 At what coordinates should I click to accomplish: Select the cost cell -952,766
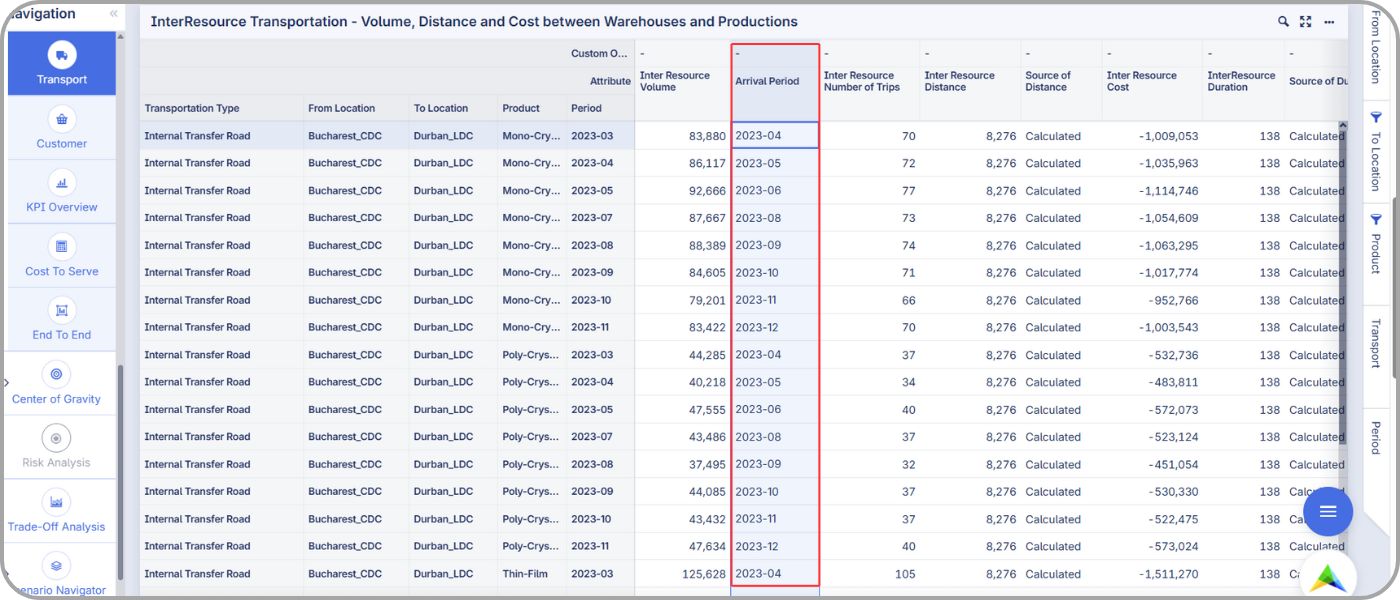(1152, 300)
